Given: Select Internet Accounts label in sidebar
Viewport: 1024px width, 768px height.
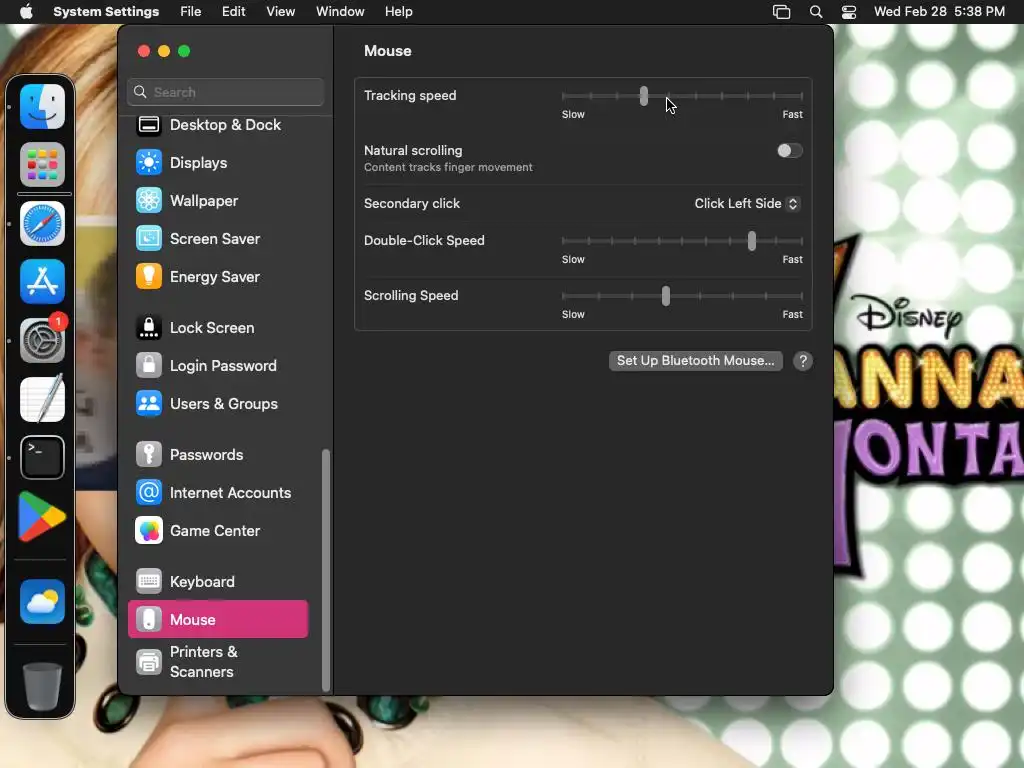Looking at the screenshot, I should tap(231, 492).
